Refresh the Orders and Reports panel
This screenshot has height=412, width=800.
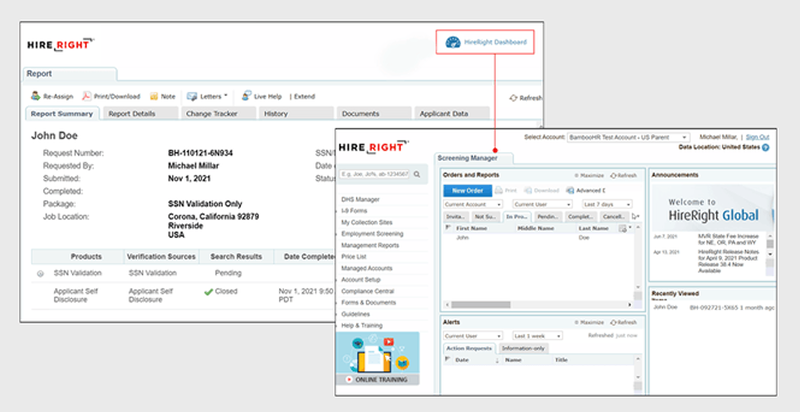pos(623,175)
